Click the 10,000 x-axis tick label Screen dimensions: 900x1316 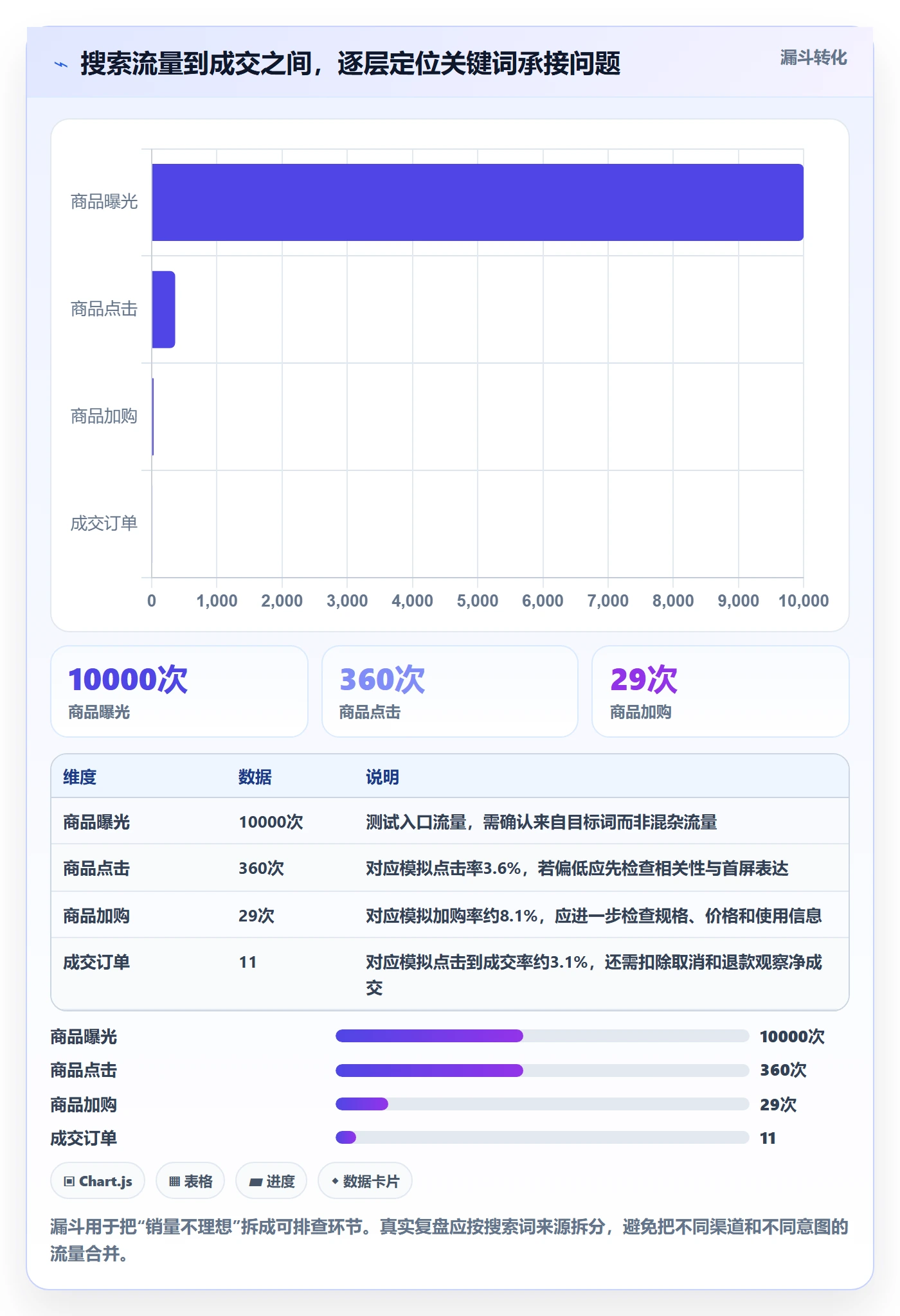click(x=804, y=601)
